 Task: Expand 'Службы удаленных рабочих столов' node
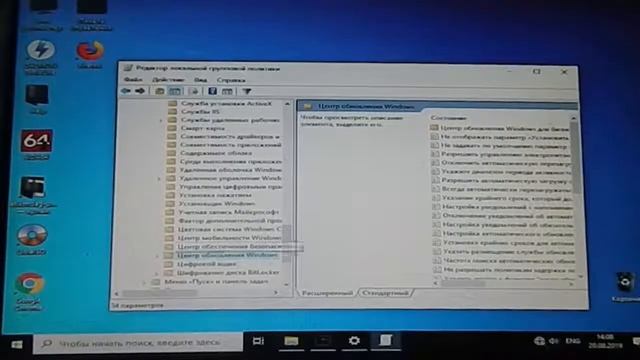[x=160, y=120]
